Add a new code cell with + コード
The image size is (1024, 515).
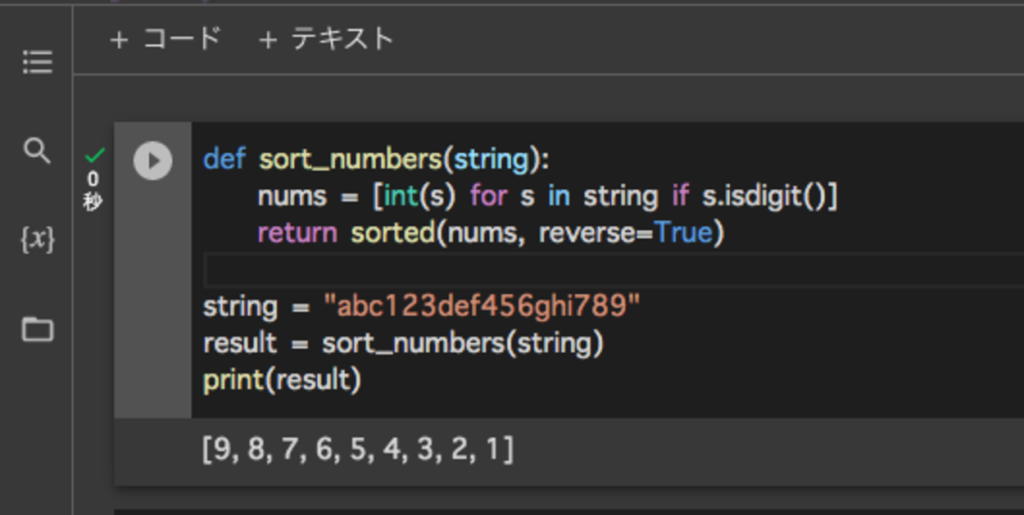coord(165,40)
